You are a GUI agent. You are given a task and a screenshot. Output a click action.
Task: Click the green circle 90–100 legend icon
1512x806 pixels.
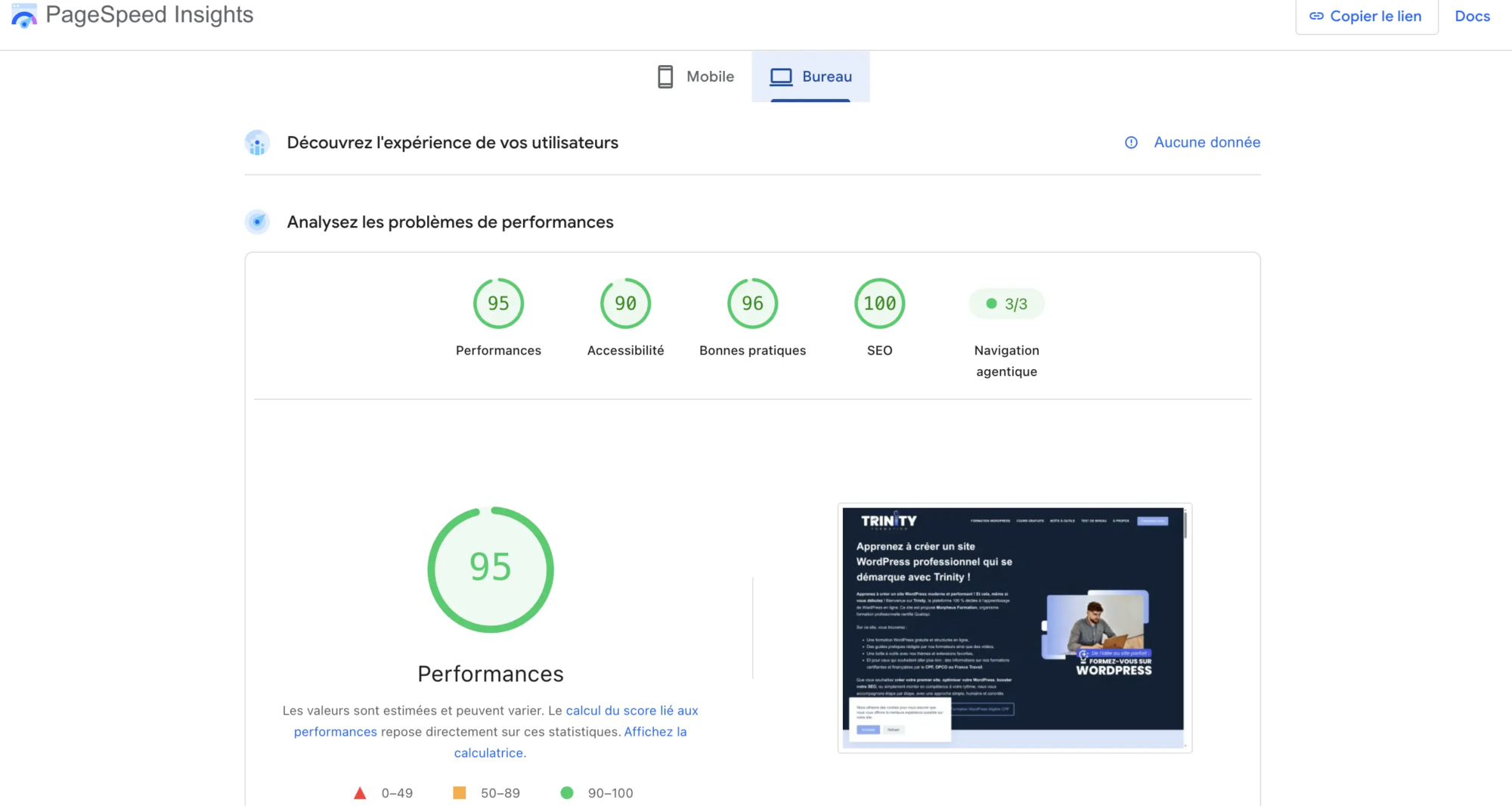(567, 792)
